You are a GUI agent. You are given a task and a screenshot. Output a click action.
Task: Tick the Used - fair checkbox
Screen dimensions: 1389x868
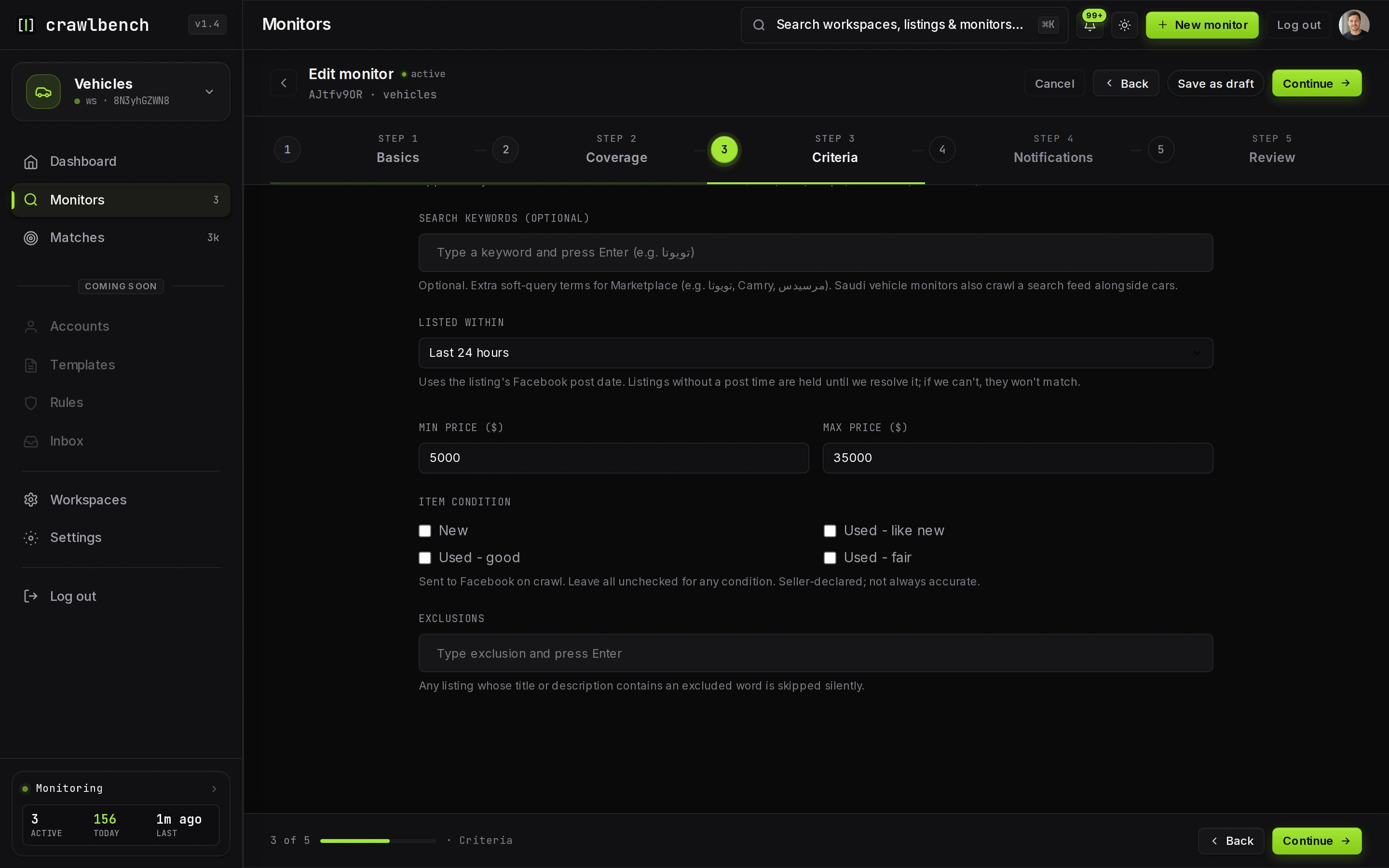click(x=830, y=558)
